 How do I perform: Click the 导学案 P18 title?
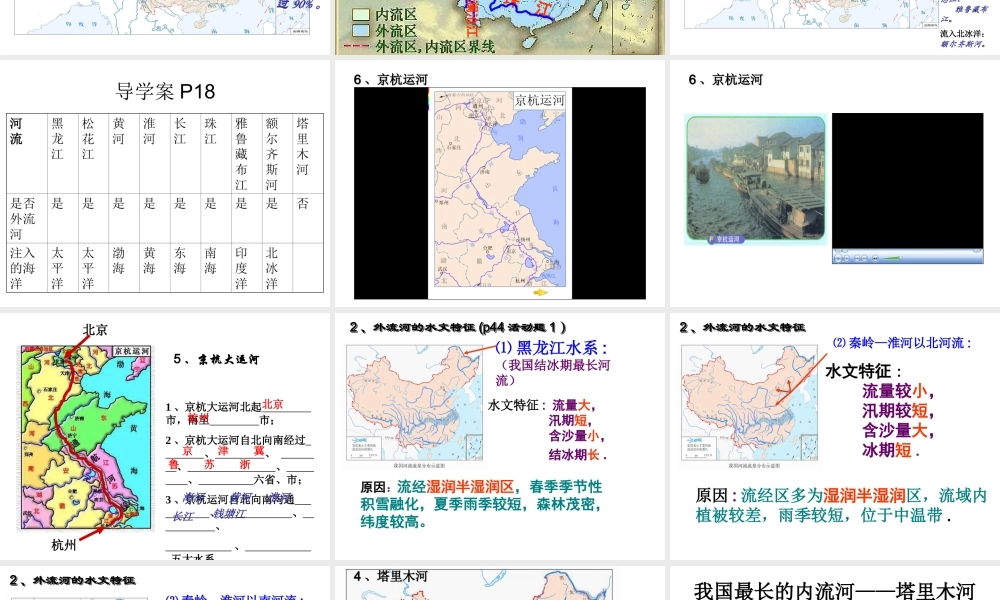point(165,91)
